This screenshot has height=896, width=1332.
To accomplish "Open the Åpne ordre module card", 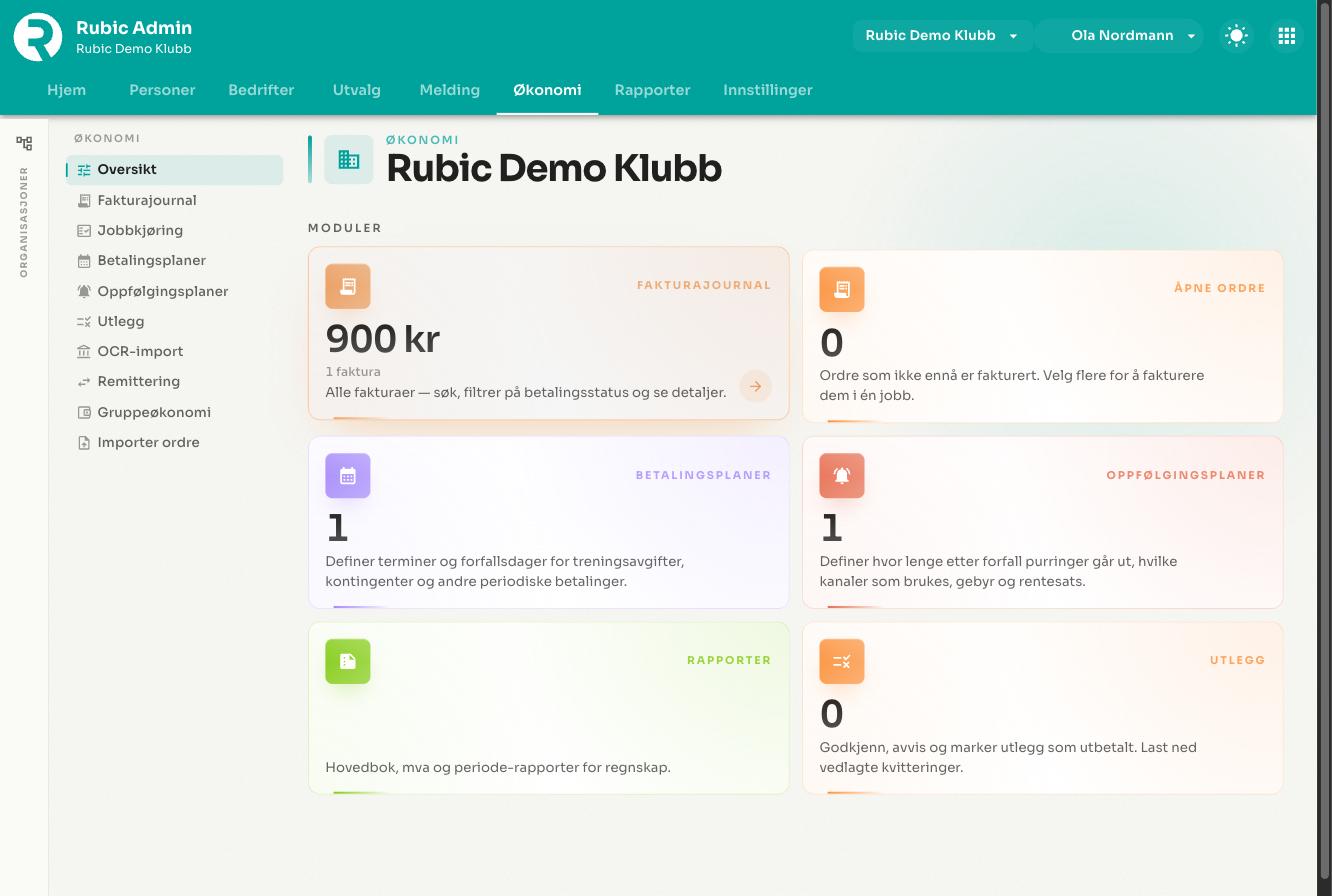I will click(1043, 336).
